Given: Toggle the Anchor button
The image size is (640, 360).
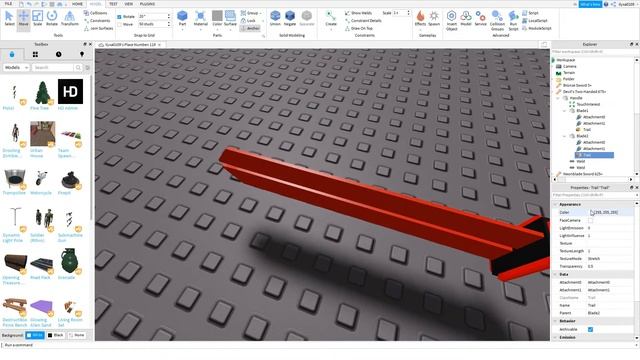Looking at the screenshot, I should point(250,28).
